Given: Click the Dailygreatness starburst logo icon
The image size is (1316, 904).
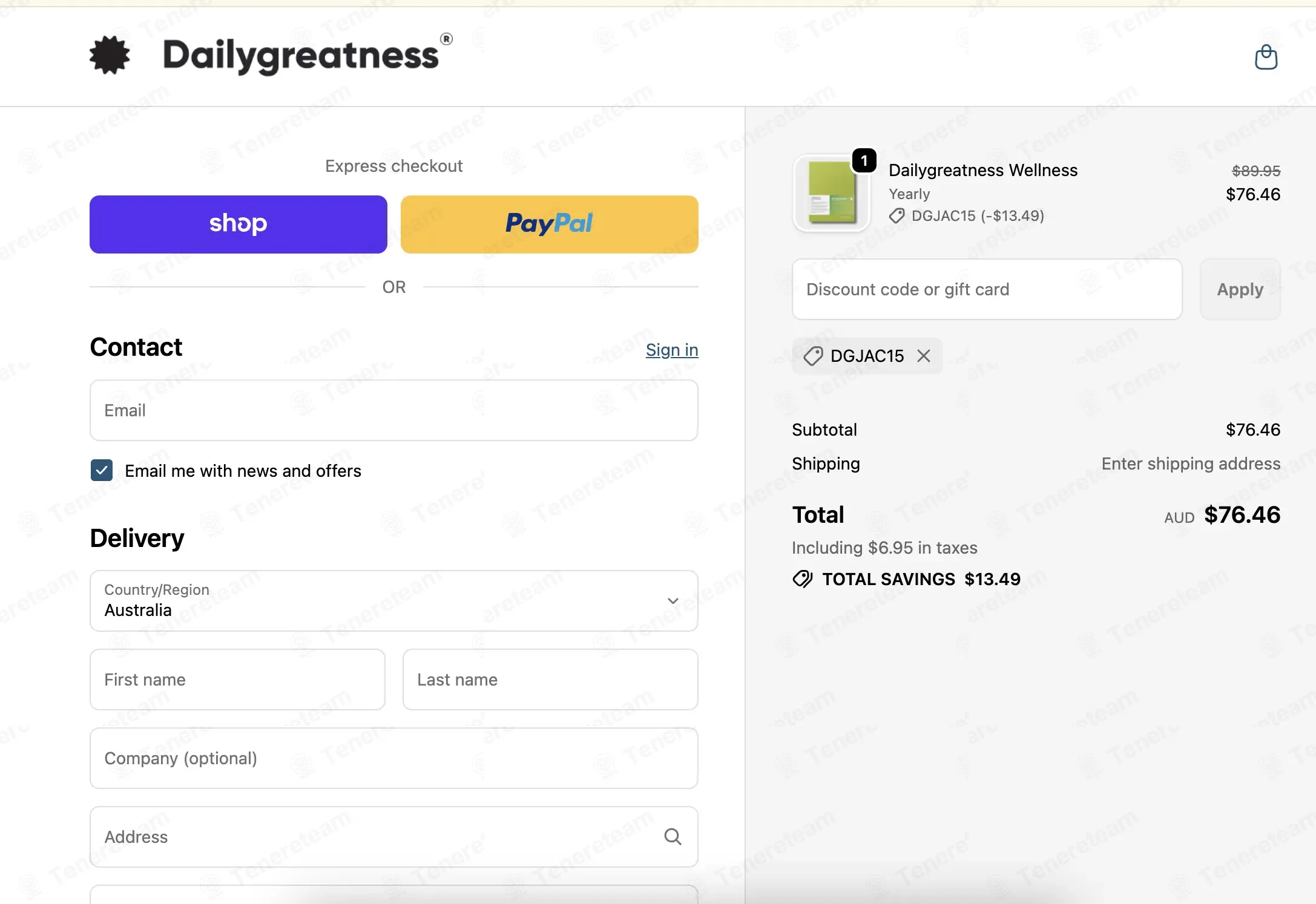Looking at the screenshot, I should click(110, 55).
